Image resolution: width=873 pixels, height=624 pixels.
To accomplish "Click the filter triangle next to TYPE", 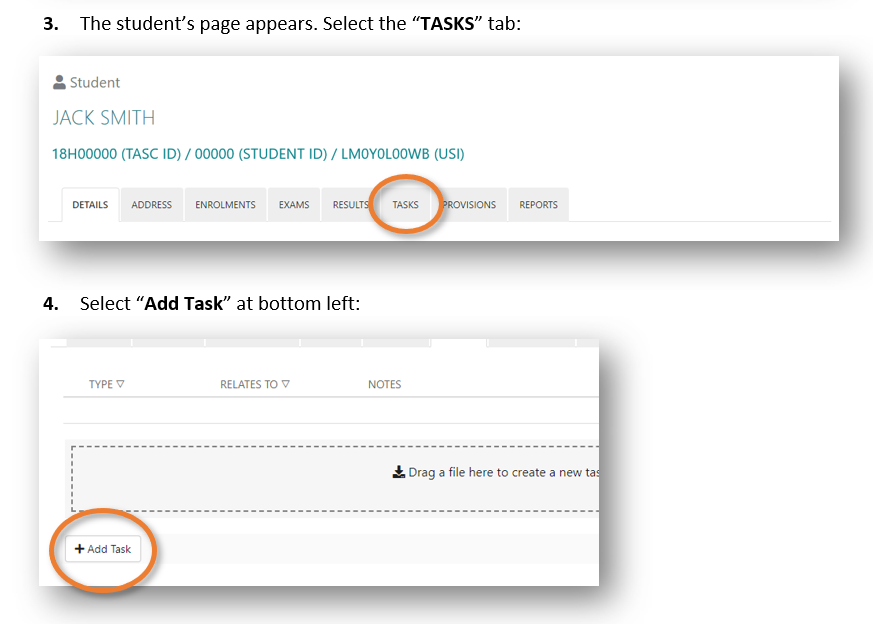I will pyautogui.click(x=120, y=384).
